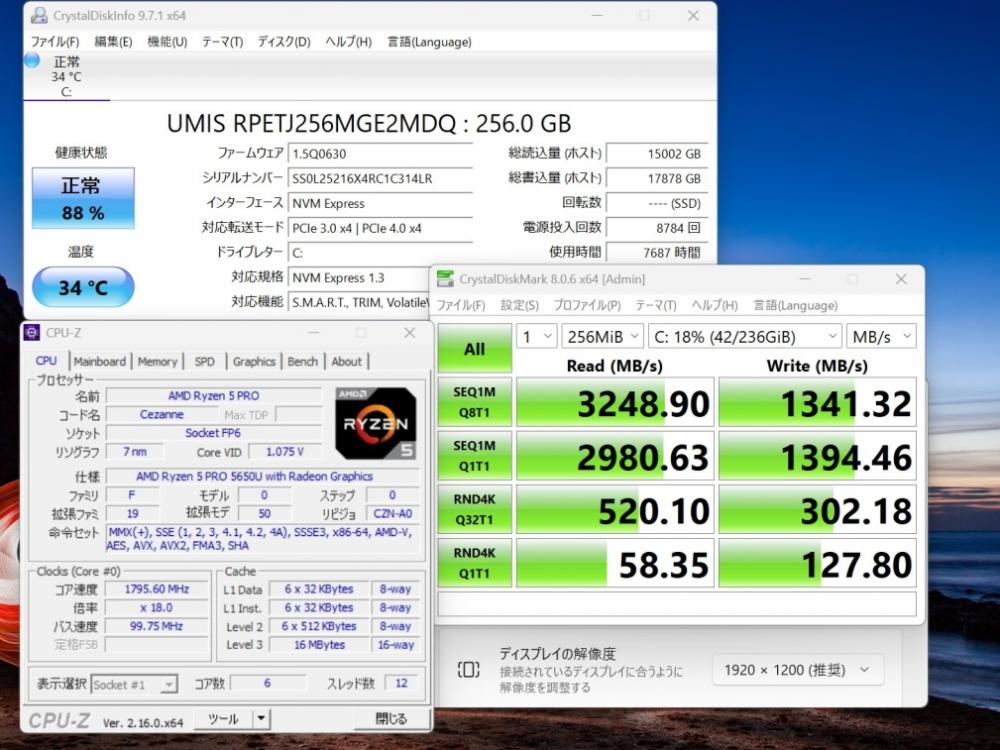Click the blue disk status orb for drive C:
1000x750 pixels.
pos(32,61)
